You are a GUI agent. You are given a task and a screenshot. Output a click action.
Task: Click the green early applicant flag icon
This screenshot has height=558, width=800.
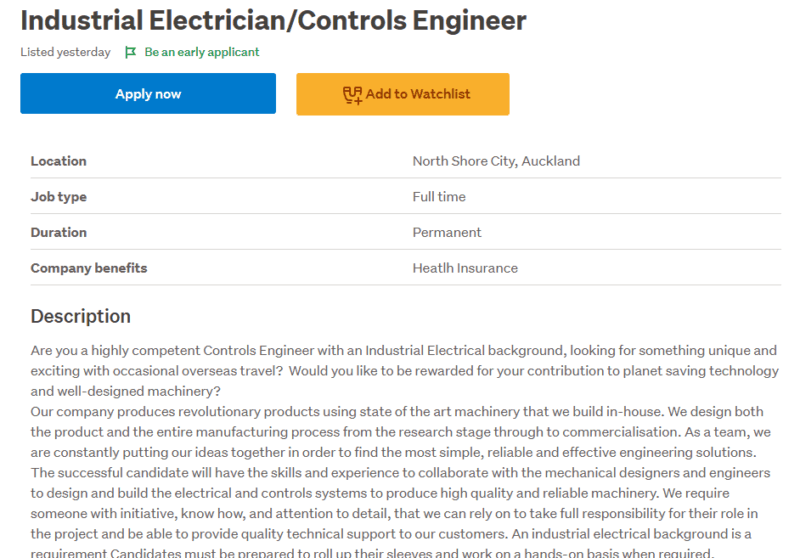[131, 52]
